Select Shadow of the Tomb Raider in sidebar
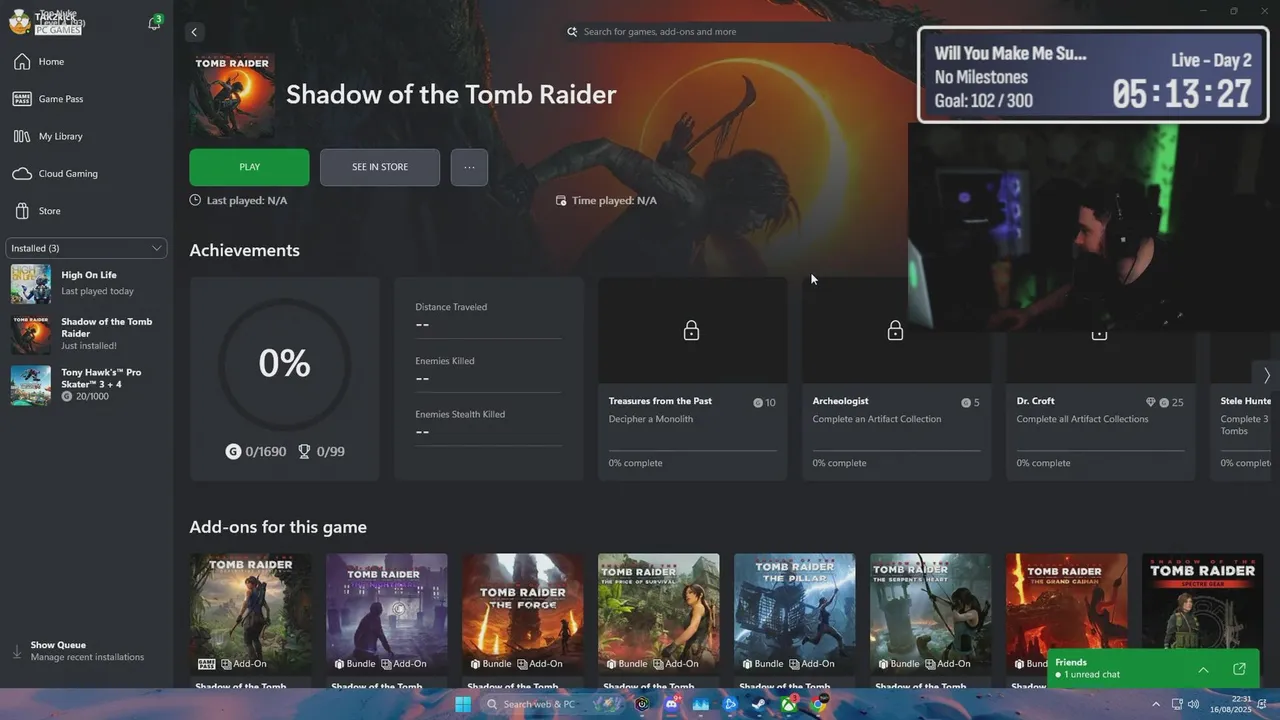This screenshot has height=720, width=1280. (x=86, y=334)
